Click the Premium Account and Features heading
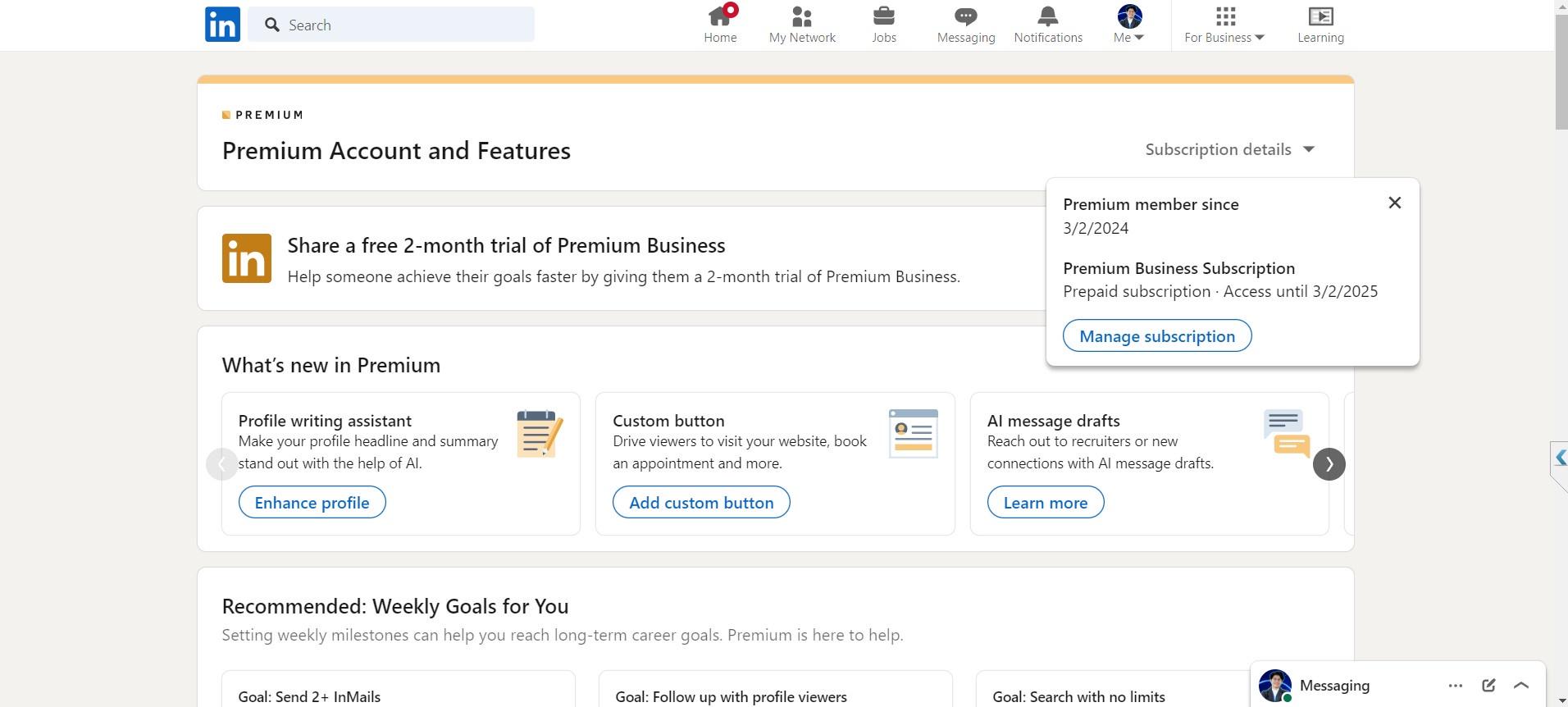 (396, 151)
